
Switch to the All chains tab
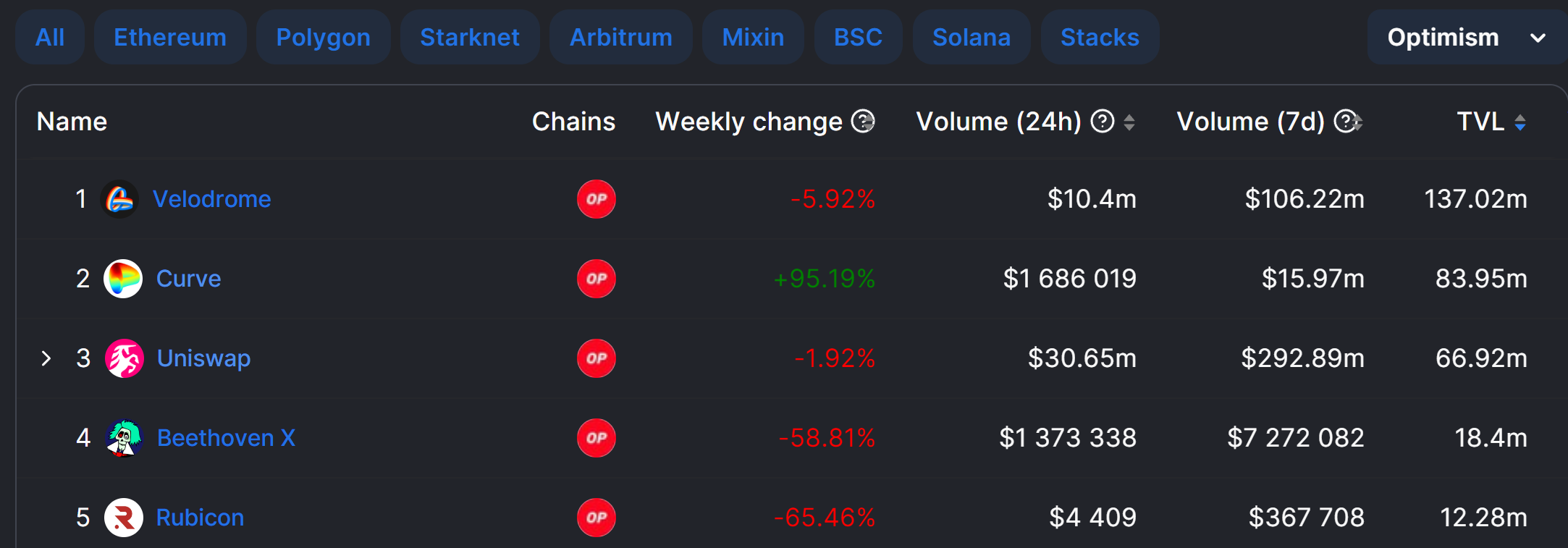[x=50, y=38]
